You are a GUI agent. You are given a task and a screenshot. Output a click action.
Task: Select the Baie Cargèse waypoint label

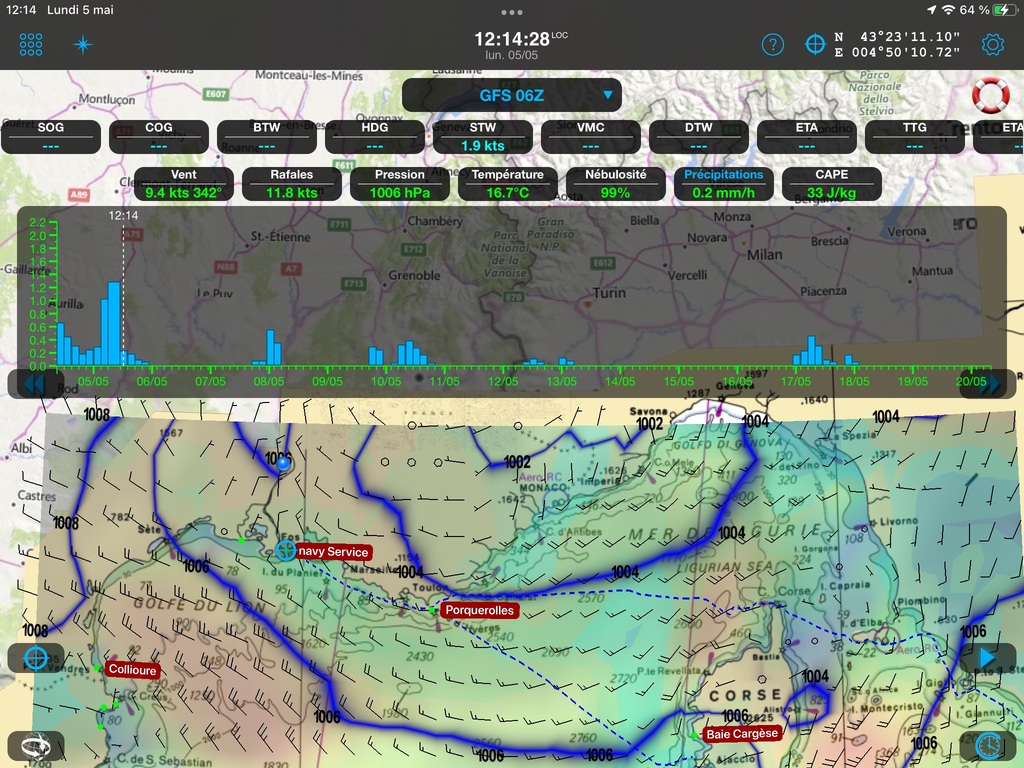point(742,733)
